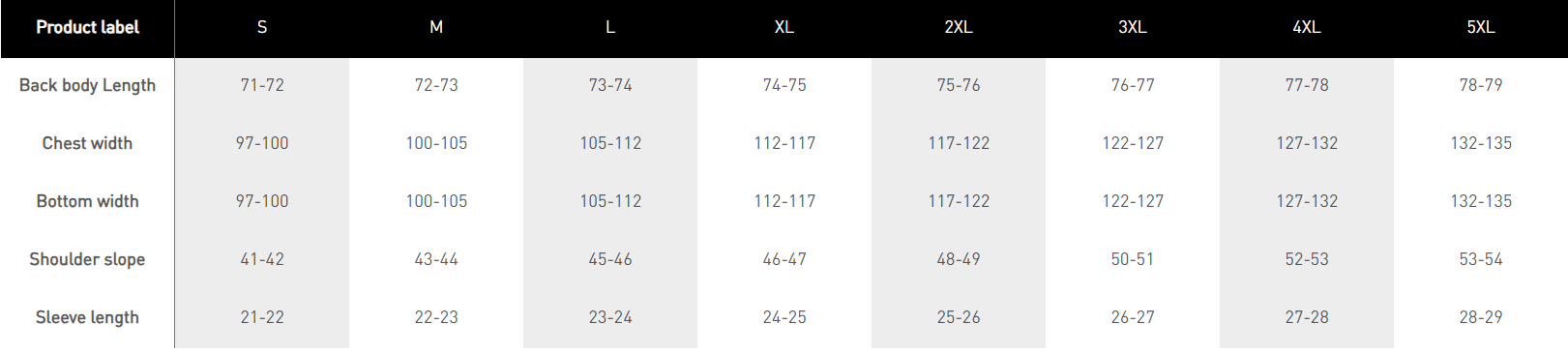
Task: Select the M size column header
Action: (x=436, y=27)
